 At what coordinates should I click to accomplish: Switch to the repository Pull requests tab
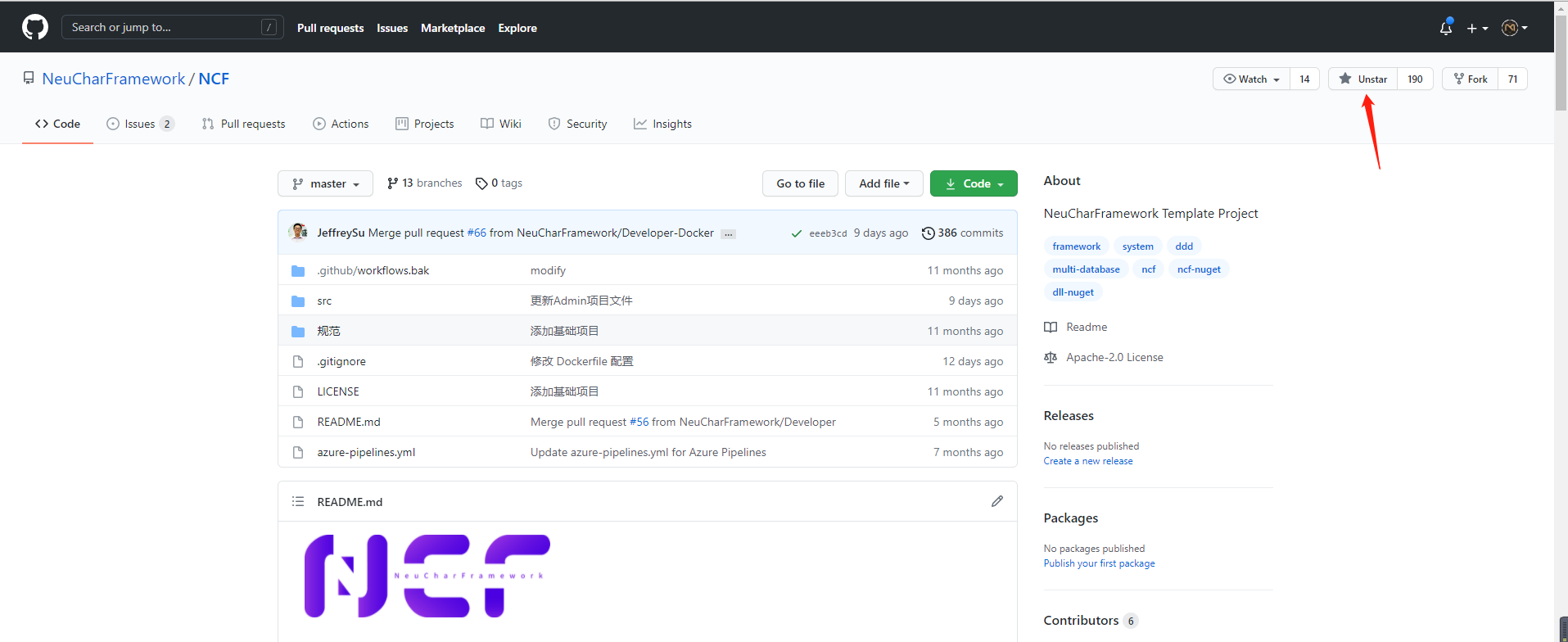[x=243, y=124]
